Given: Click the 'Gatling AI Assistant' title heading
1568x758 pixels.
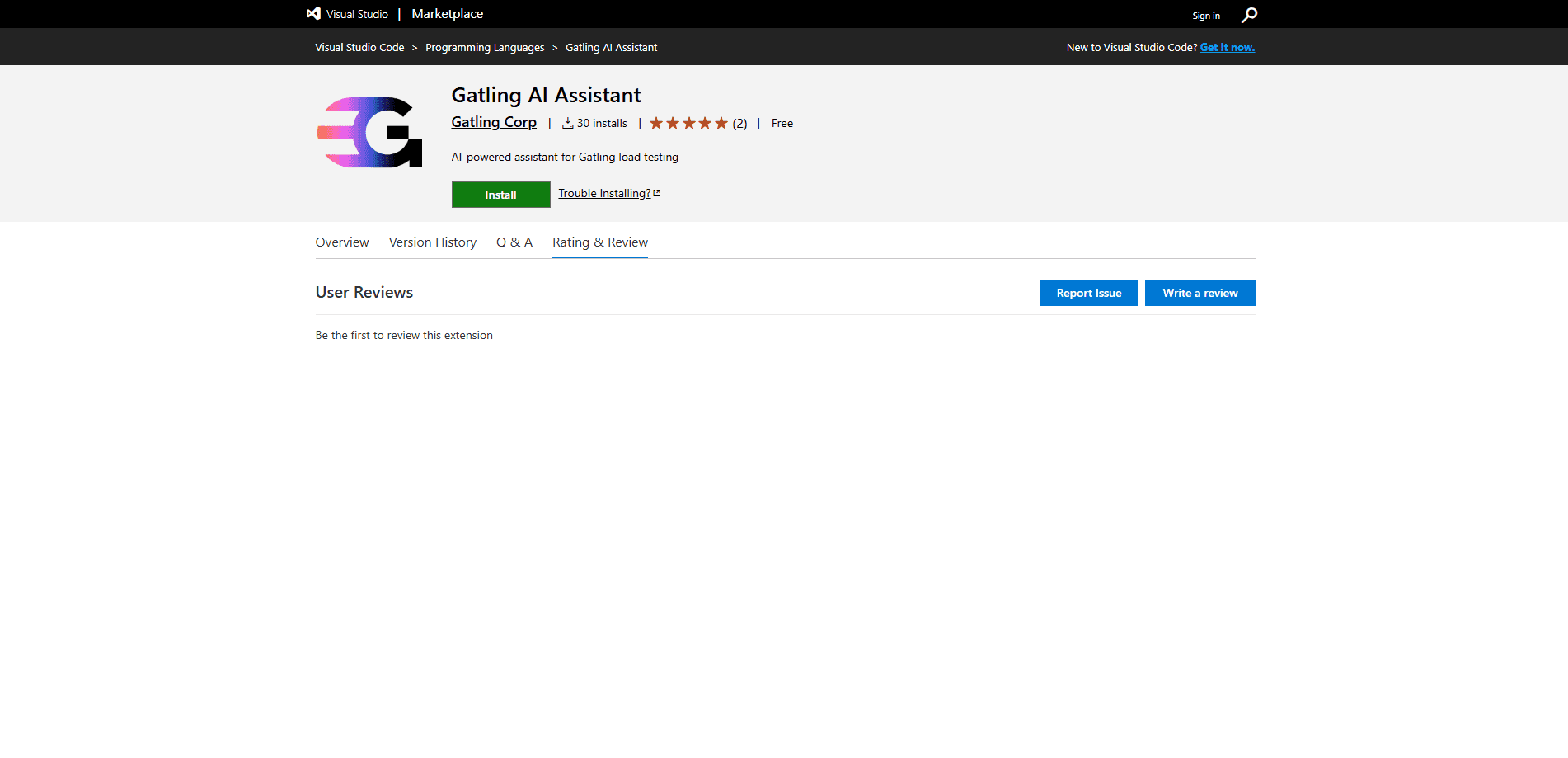Looking at the screenshot, I should click(546, 96).
